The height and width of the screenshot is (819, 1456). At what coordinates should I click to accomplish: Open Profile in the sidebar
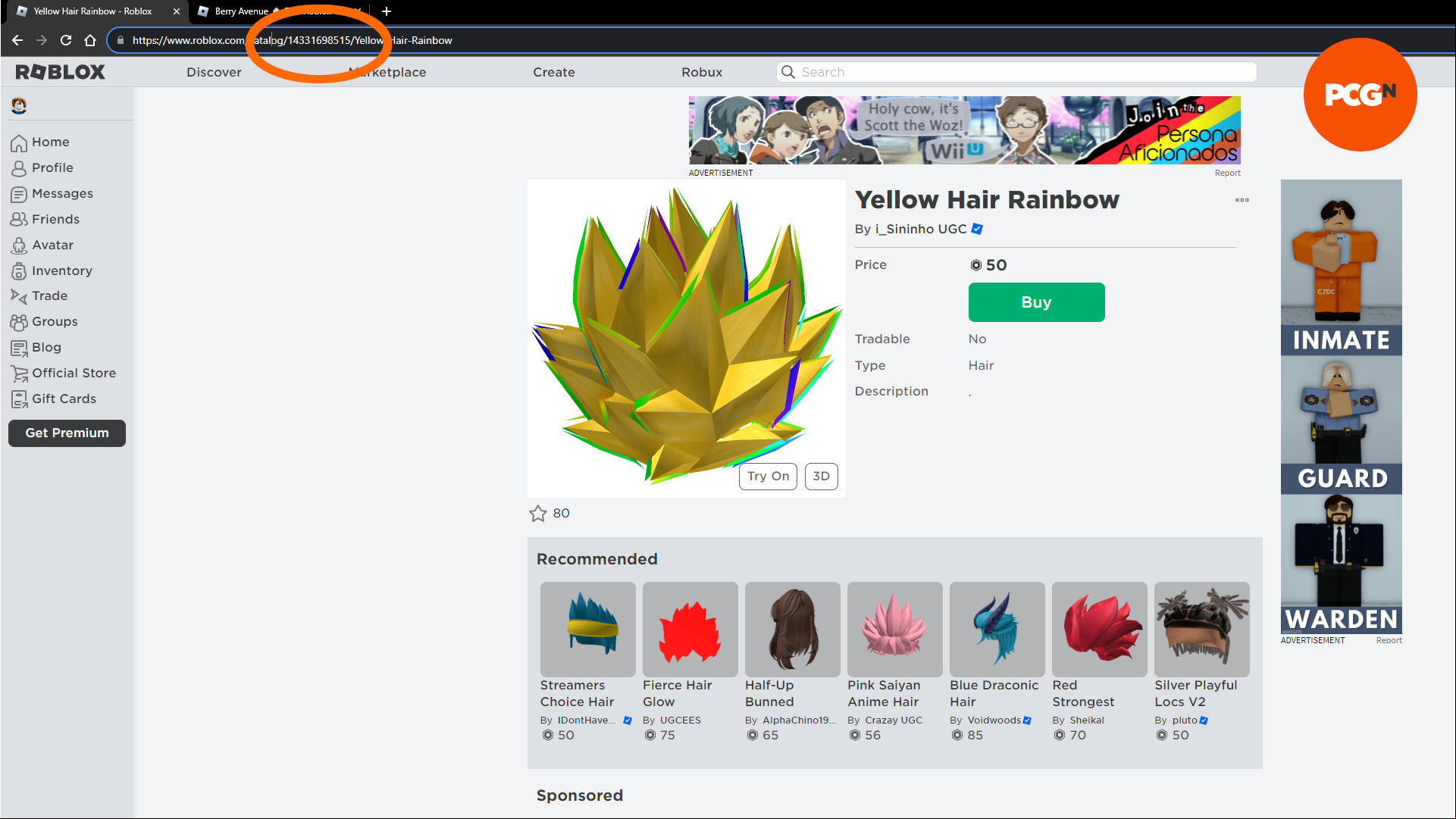42,167
